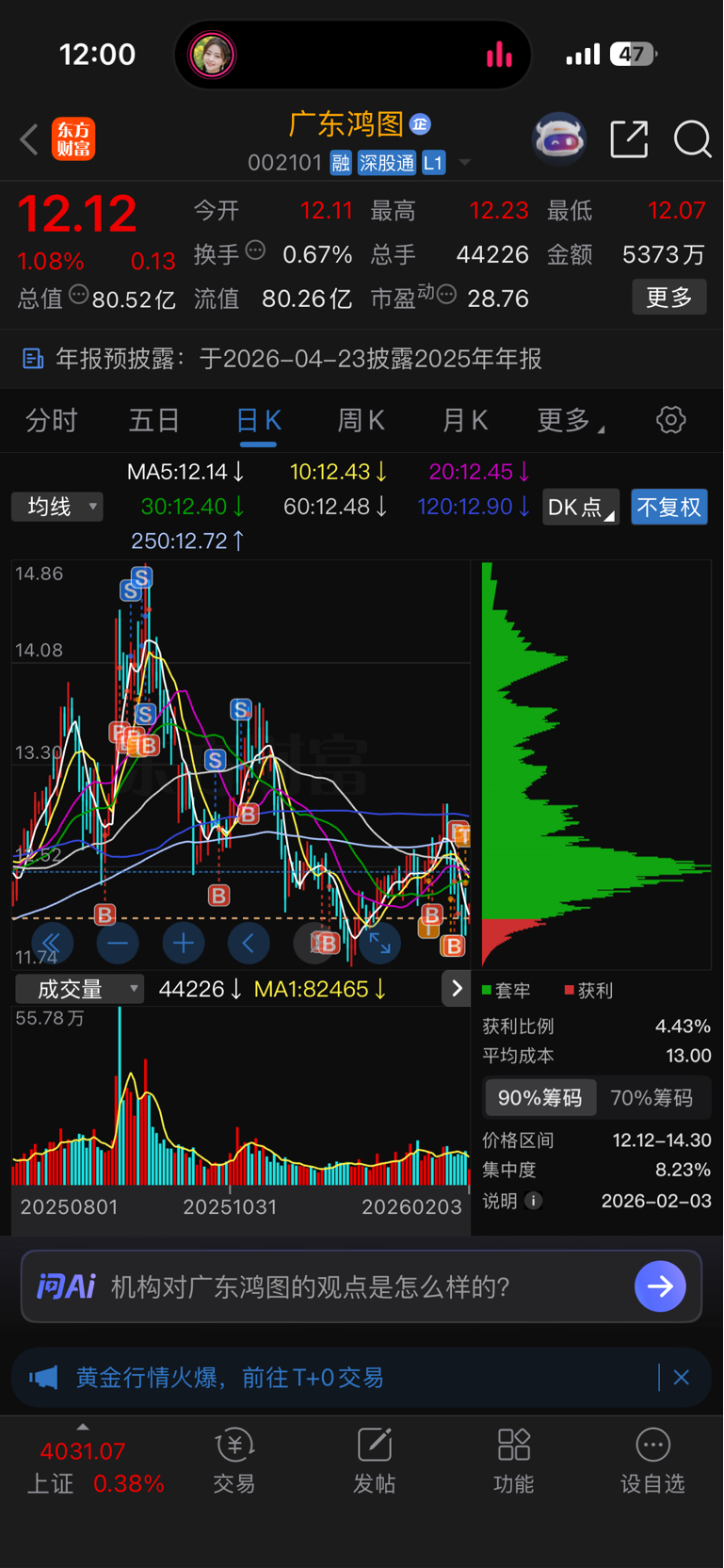Screen dimensions: 724x1568
Task: Tap the 获利比例 4.43% row
Action: click(597, 1026)
